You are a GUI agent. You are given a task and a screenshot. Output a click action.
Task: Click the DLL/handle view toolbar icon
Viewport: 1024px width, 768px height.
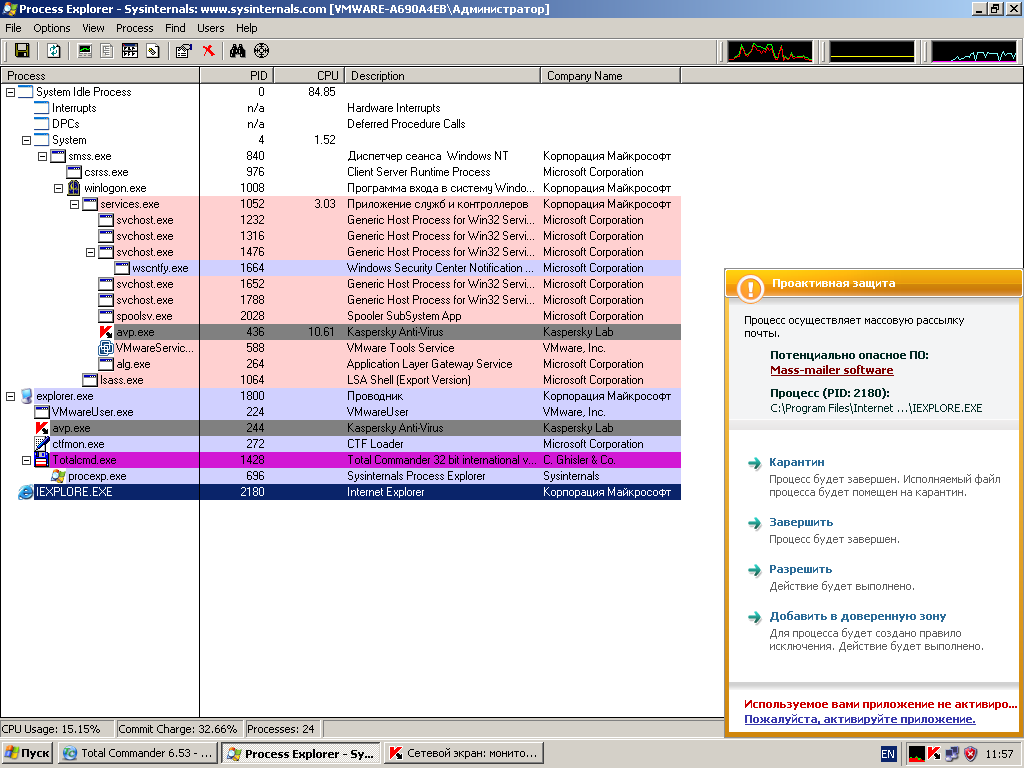pos(153,51)
